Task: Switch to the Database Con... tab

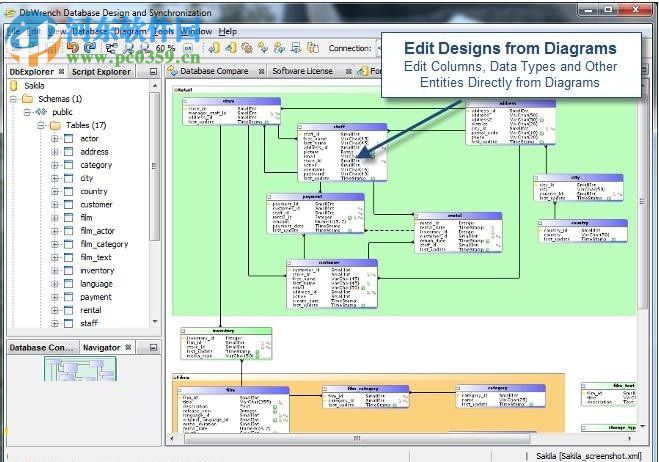Action: click(x=40, y=347)
